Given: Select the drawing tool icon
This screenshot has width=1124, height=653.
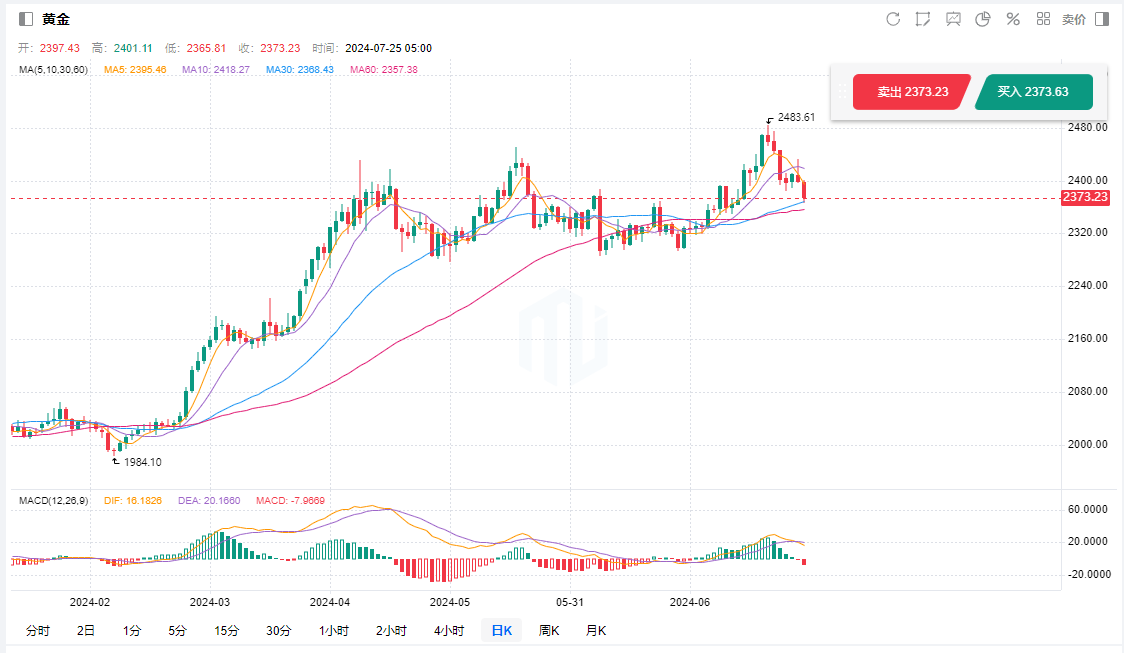Looking at the screenshot, I should (923, 19).
